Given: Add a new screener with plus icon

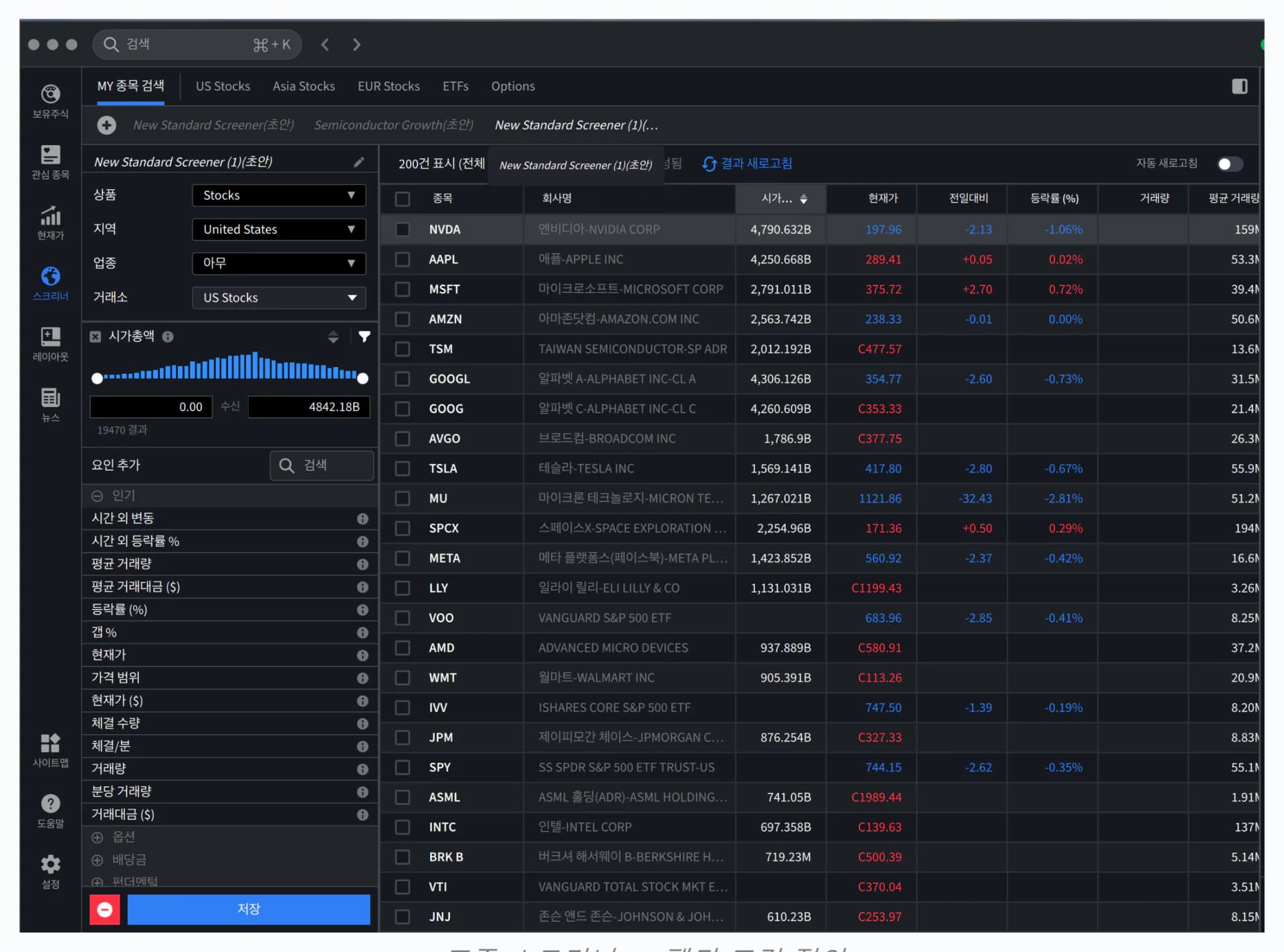Looking at the screenshot, I should 106,125.
